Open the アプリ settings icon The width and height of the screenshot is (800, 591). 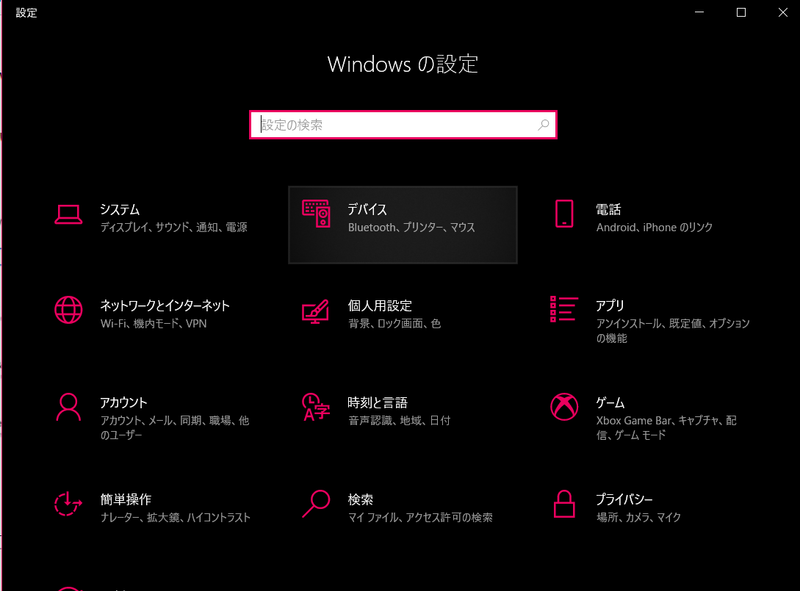point(562,310)
